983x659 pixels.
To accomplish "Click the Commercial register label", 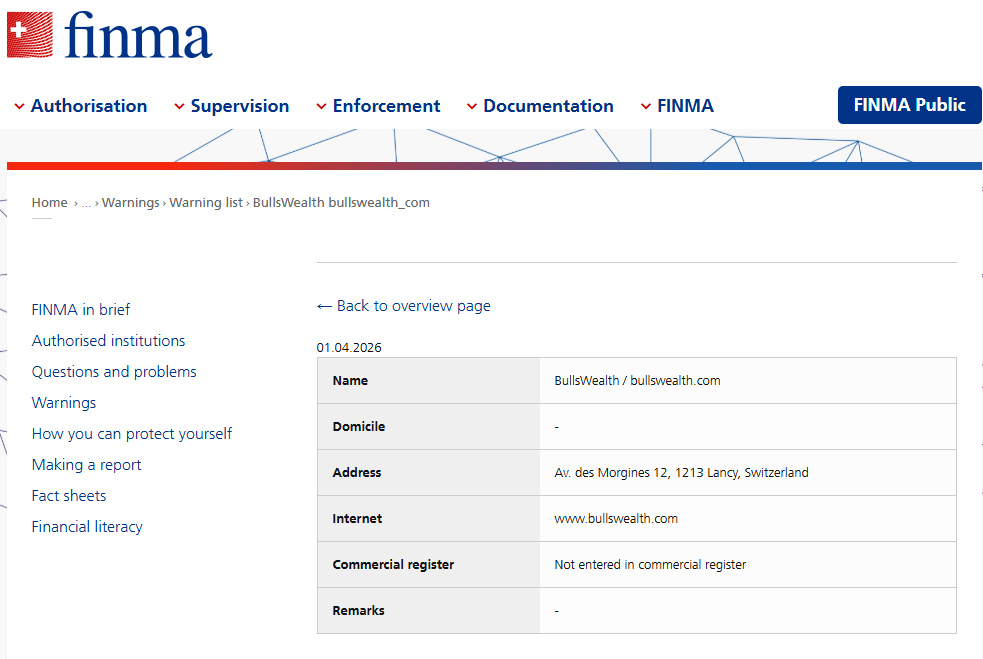I will (393, 564).
